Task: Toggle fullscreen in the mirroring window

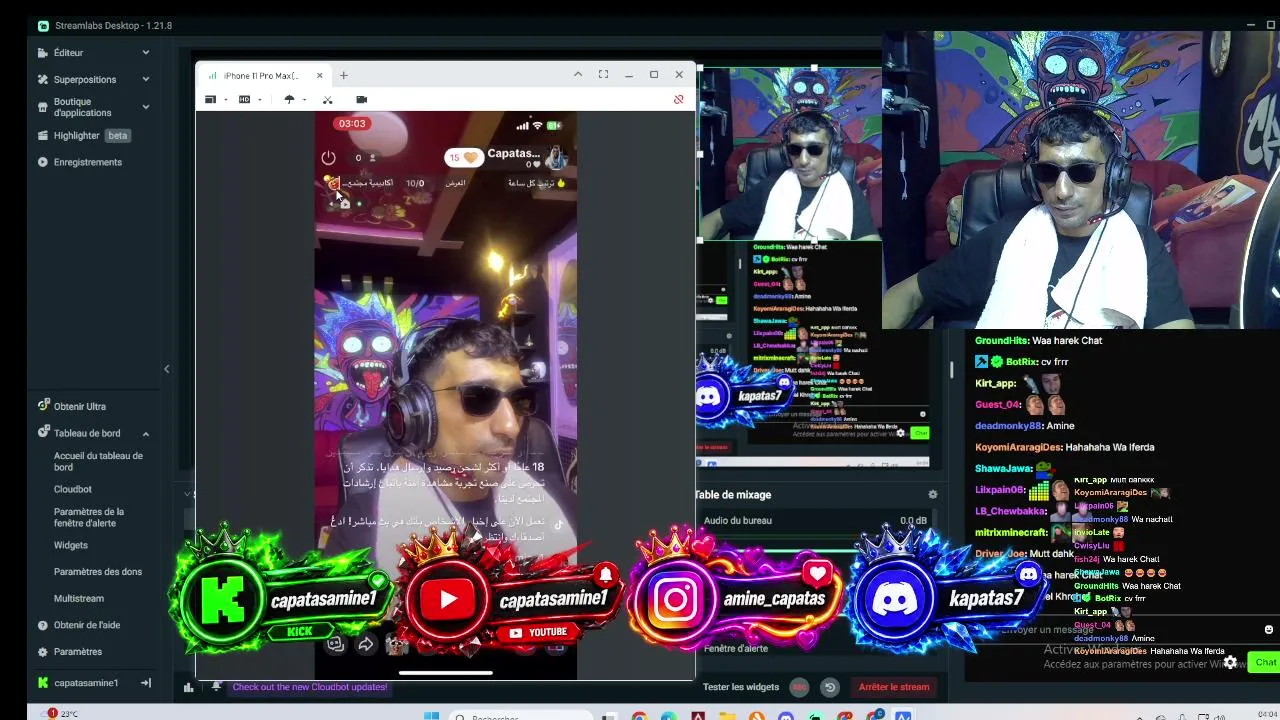Action: (603, 74)
